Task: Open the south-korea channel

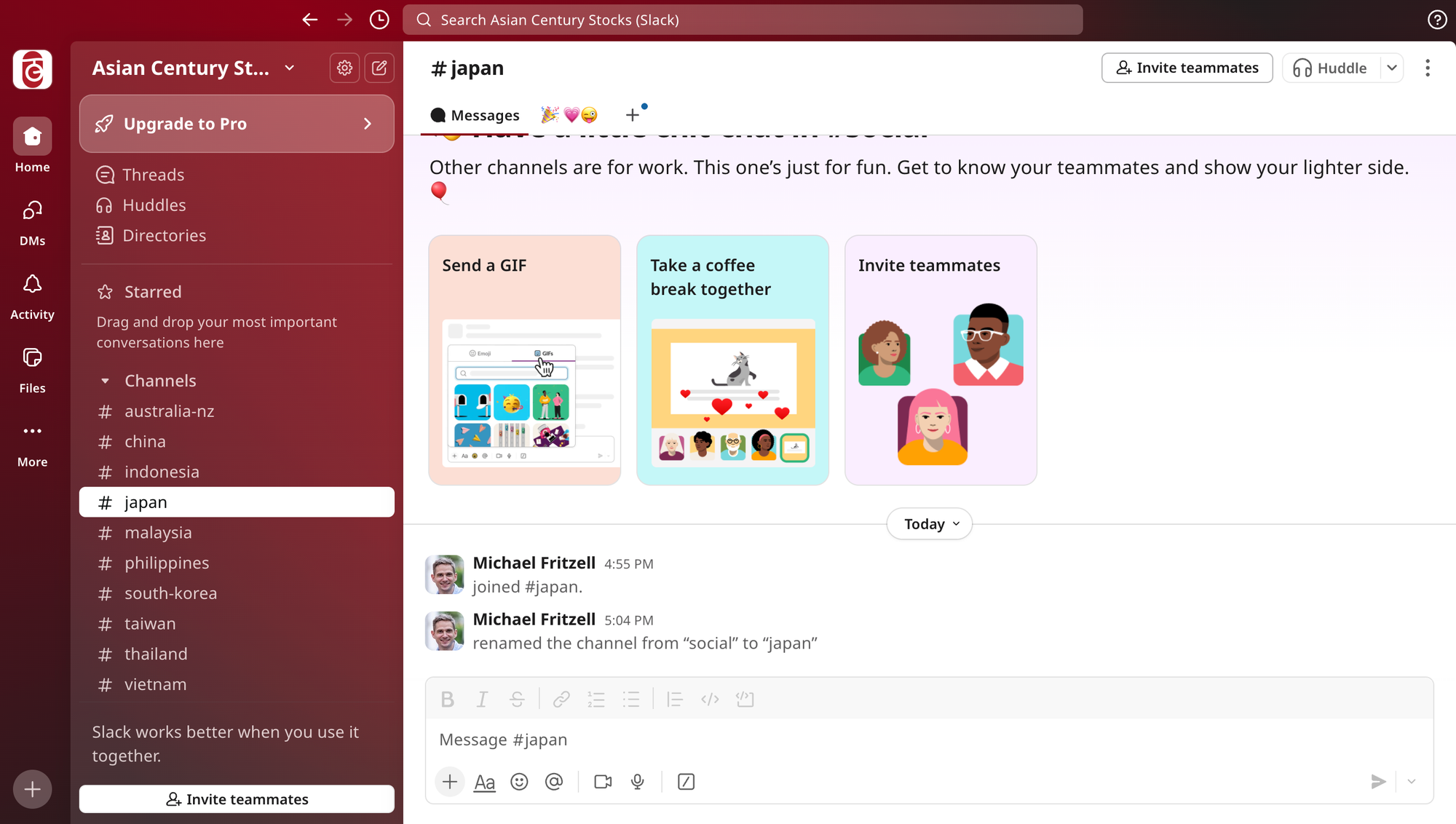Action: click(170, 593)
